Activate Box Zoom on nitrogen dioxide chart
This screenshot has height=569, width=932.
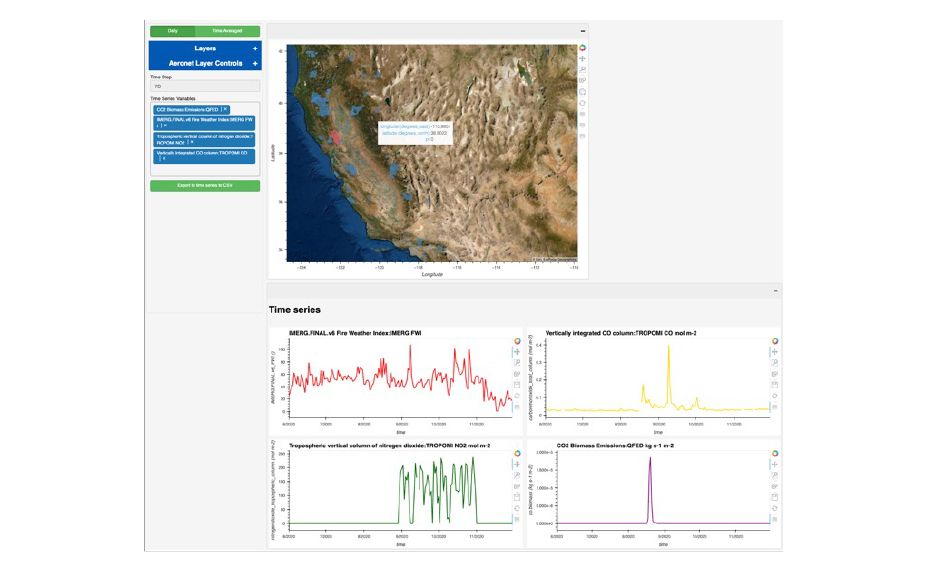coord(517,475)
